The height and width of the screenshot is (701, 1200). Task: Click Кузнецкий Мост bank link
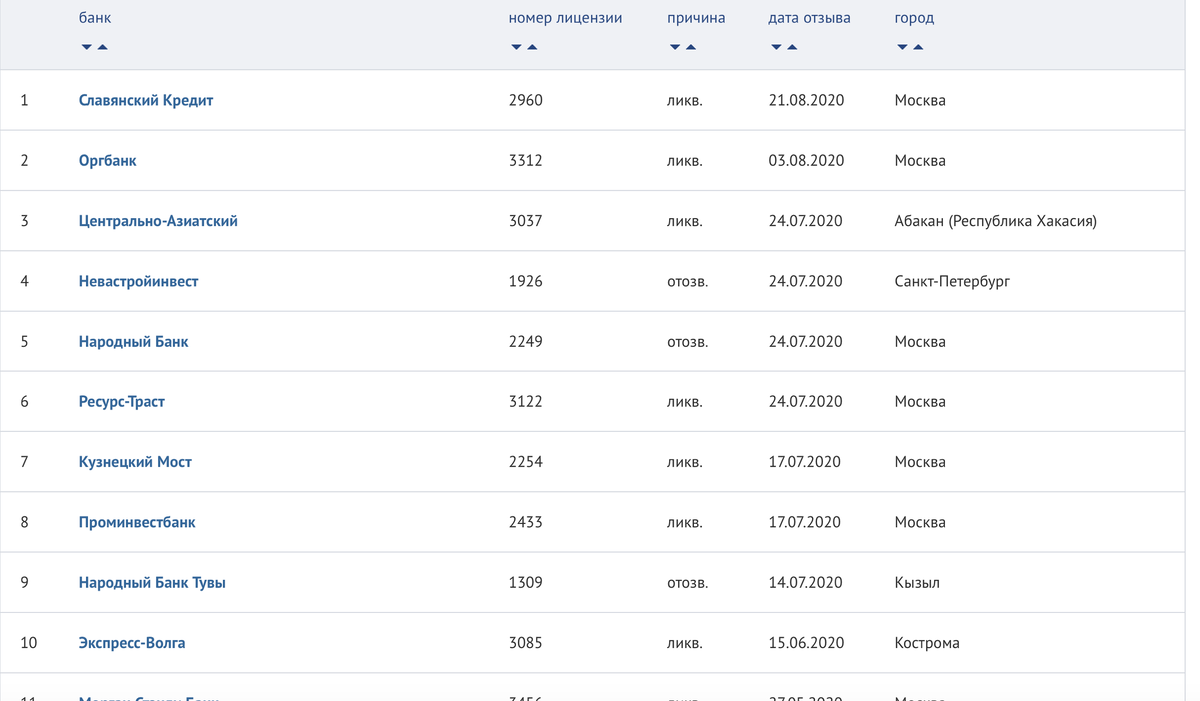coord(135,462)
